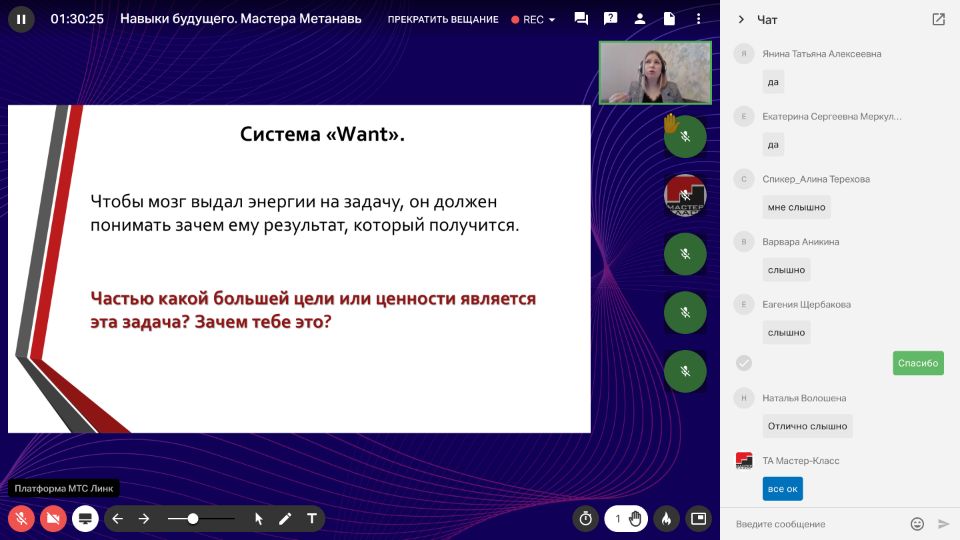The height and width of the screenshot is (540, 960).
Task: Change the layout with picture-in-picture icon
Action: click(699, 519)
